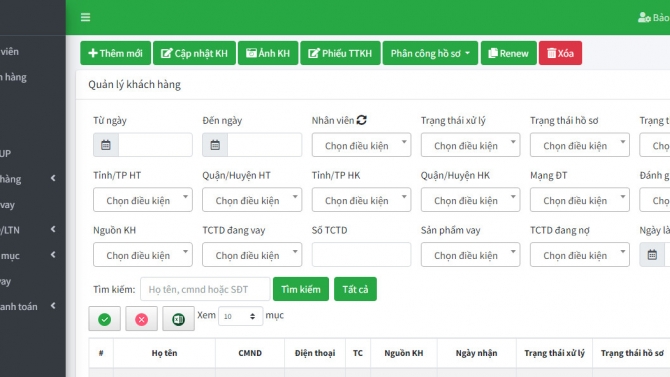Open Phiếu TTKH form
This screenshot has height=377, width=670.
340,53
